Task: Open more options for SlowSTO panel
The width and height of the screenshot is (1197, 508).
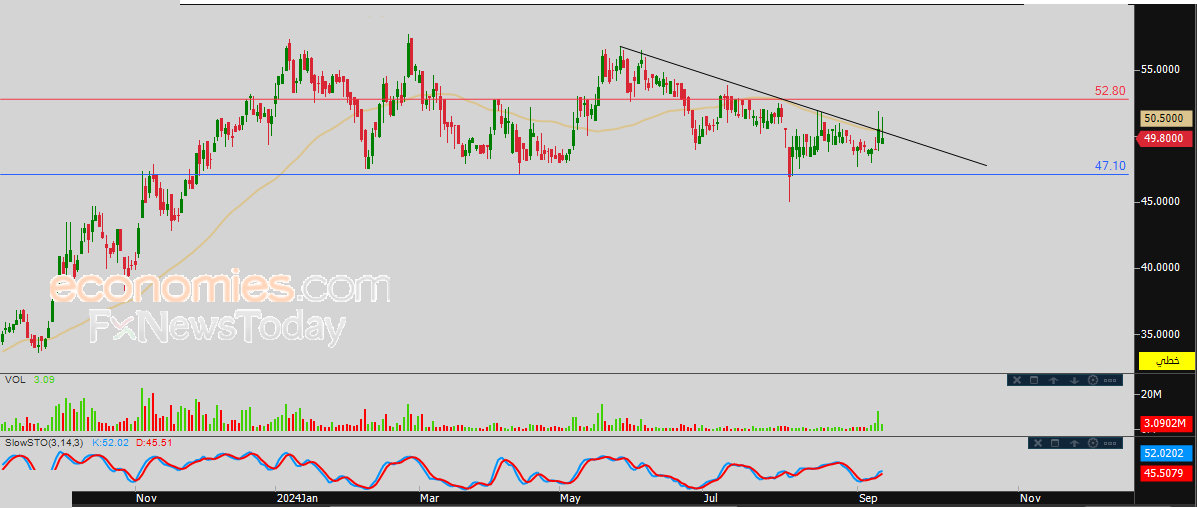Action: pyautogui.click(x=1110, y=443)
